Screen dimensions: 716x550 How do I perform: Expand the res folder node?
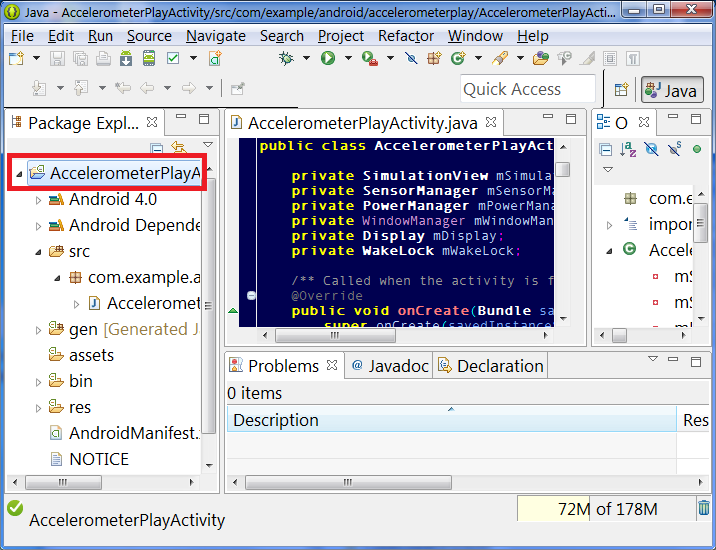tap(38, 408)
